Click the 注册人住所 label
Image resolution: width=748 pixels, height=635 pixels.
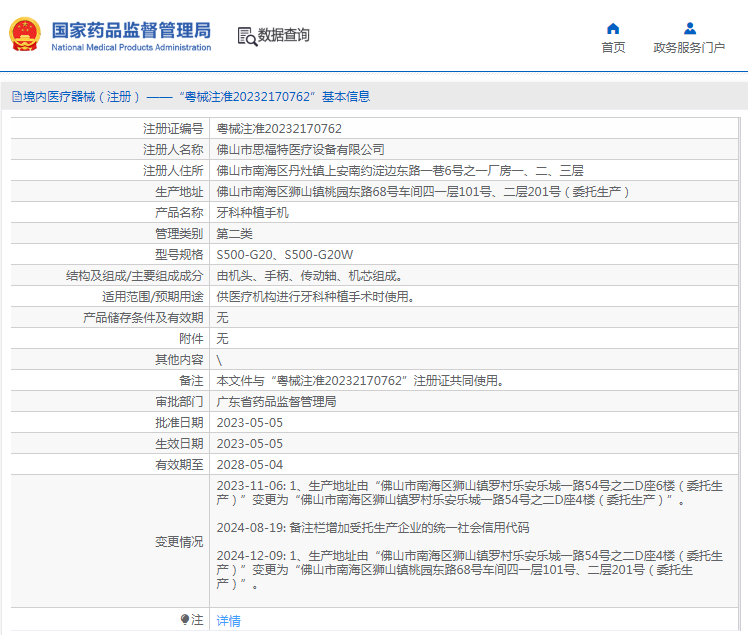173,170
